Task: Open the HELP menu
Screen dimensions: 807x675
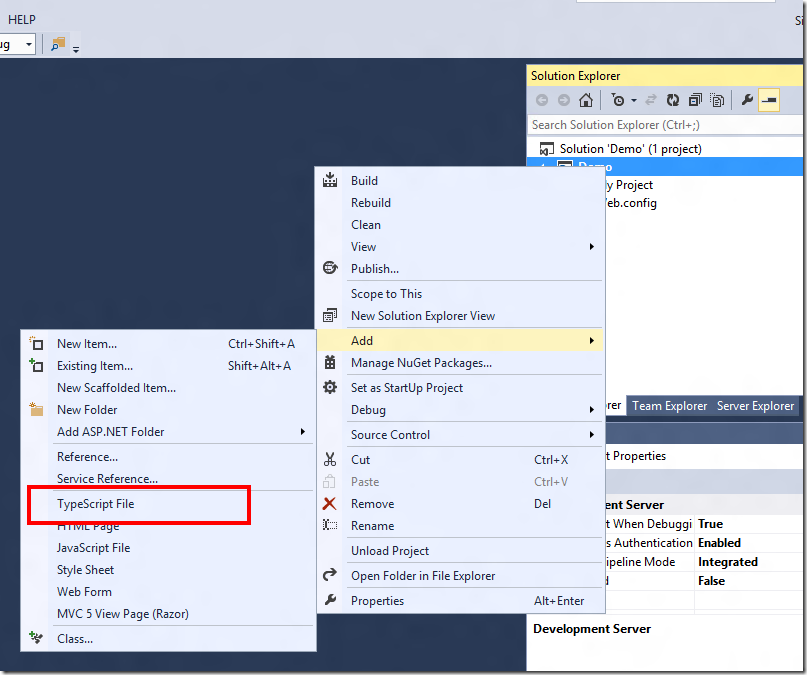Action: pyautogui.click(x=22, y=18)
